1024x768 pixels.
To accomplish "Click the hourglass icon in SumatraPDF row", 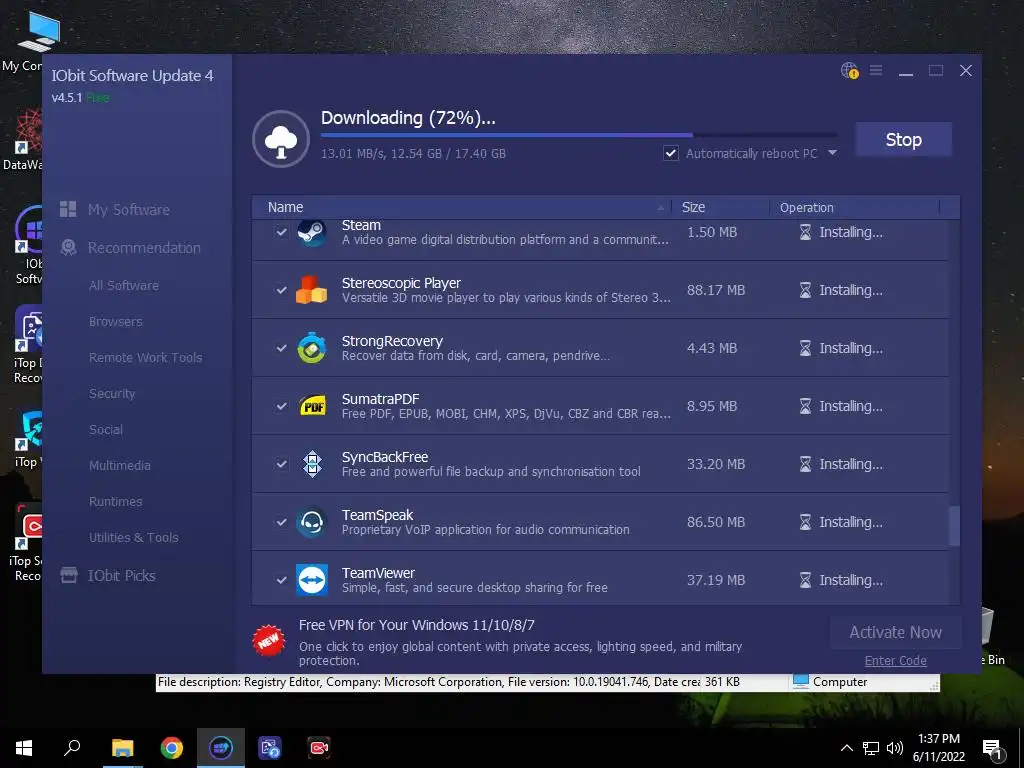I will coord(805,406).
